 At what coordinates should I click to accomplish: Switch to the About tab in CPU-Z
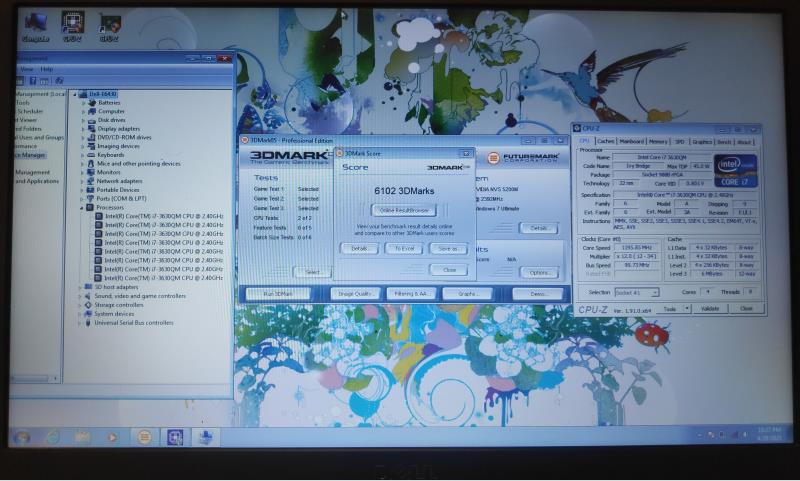(744, 141)
